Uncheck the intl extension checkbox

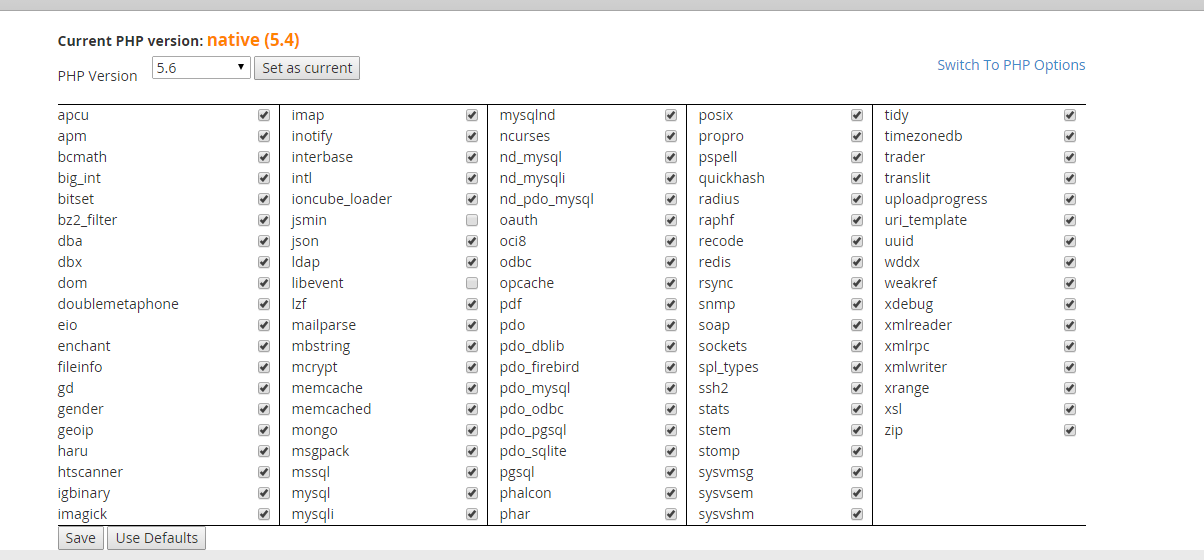[x=472, y=178]
